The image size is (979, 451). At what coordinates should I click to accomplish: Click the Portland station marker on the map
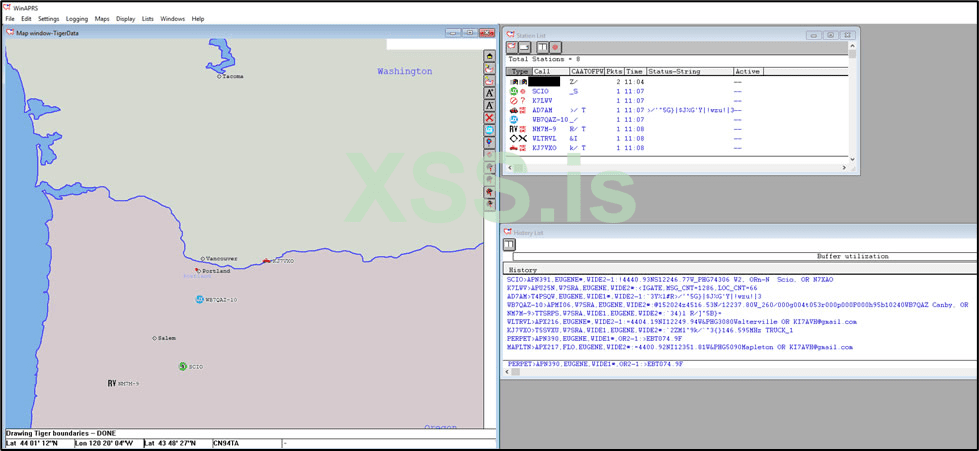click(198, 270)
